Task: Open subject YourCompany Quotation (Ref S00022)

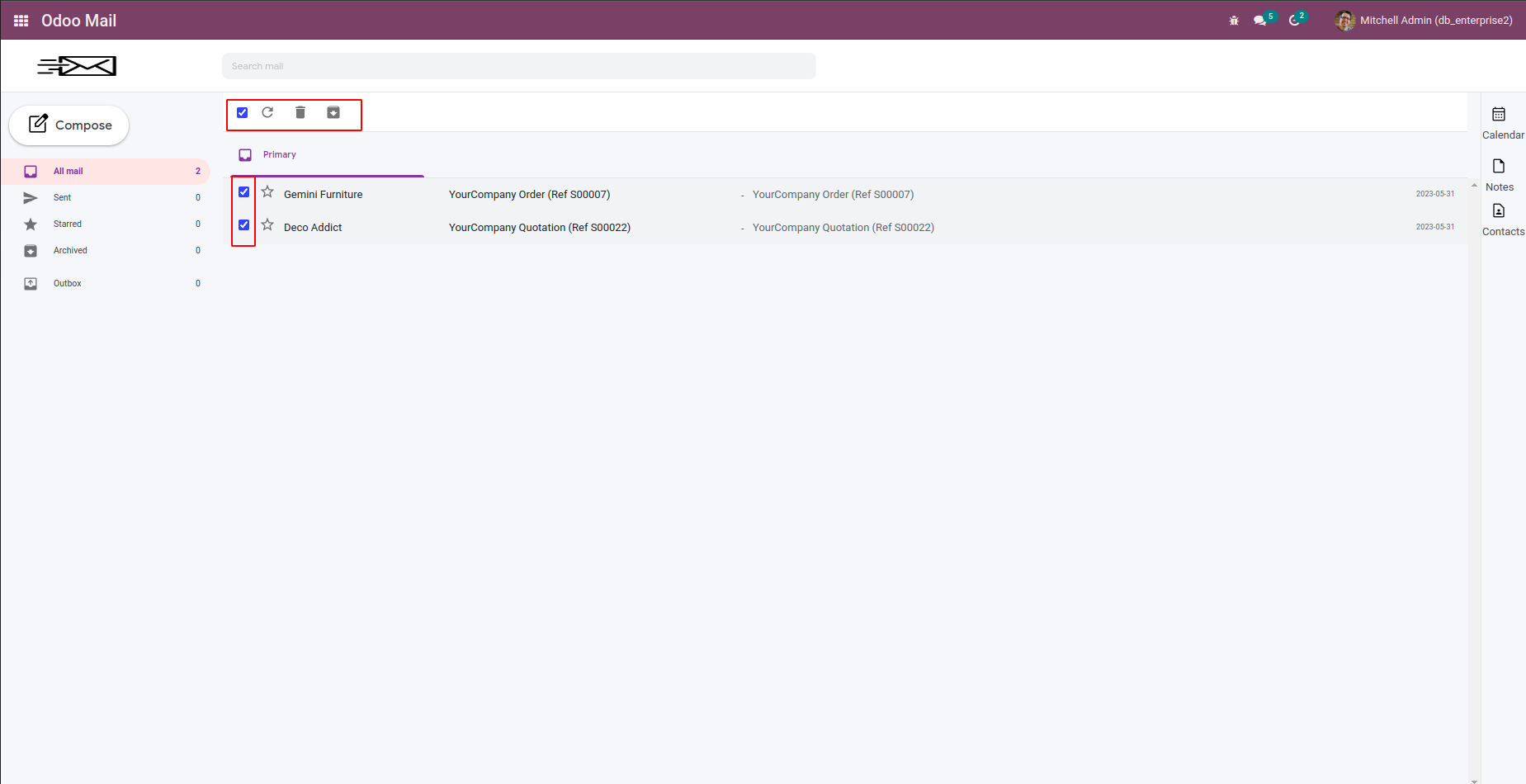Action: click(x=540, y=228)
